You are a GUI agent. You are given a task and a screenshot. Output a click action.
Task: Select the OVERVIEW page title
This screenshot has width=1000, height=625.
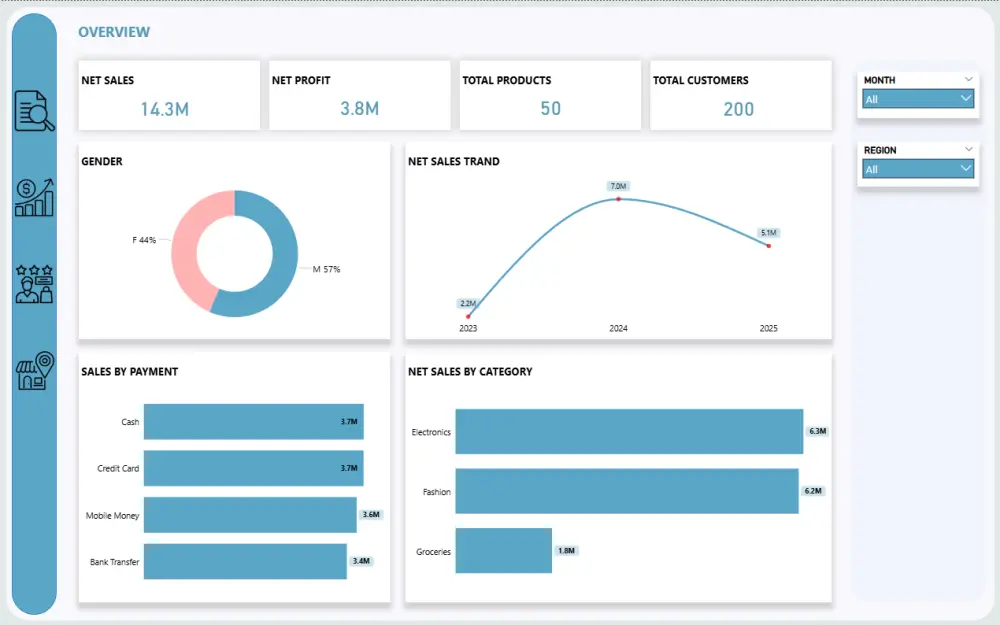coord(114,32)
